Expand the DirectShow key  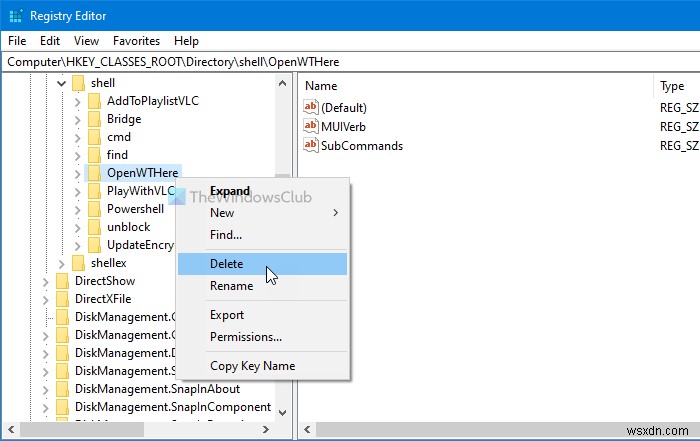click(x=46, y=281)
